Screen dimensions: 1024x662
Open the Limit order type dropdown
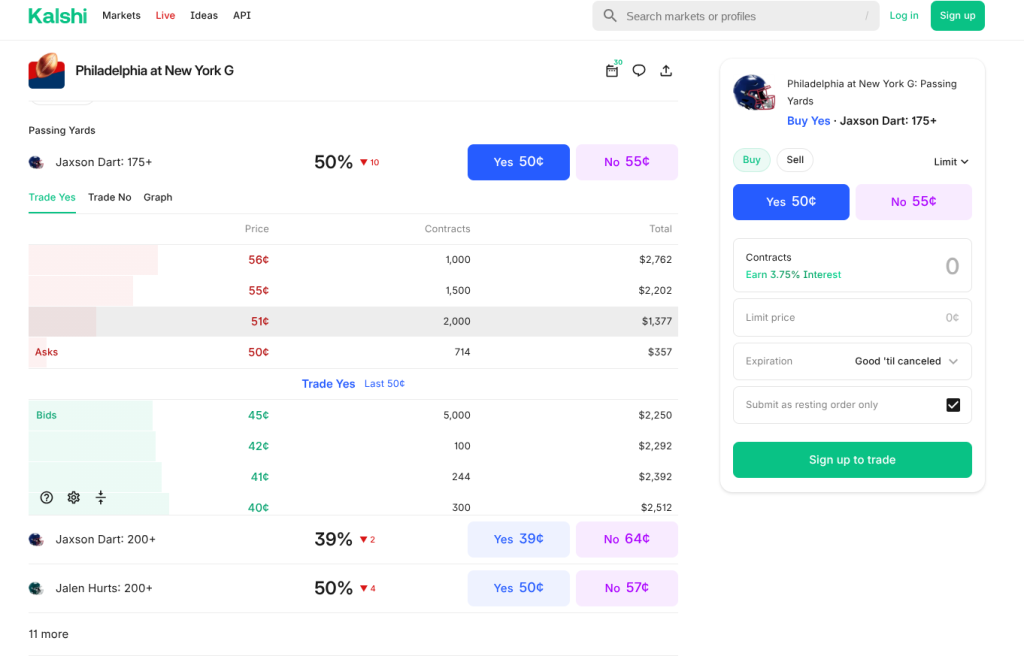[951, 162]
